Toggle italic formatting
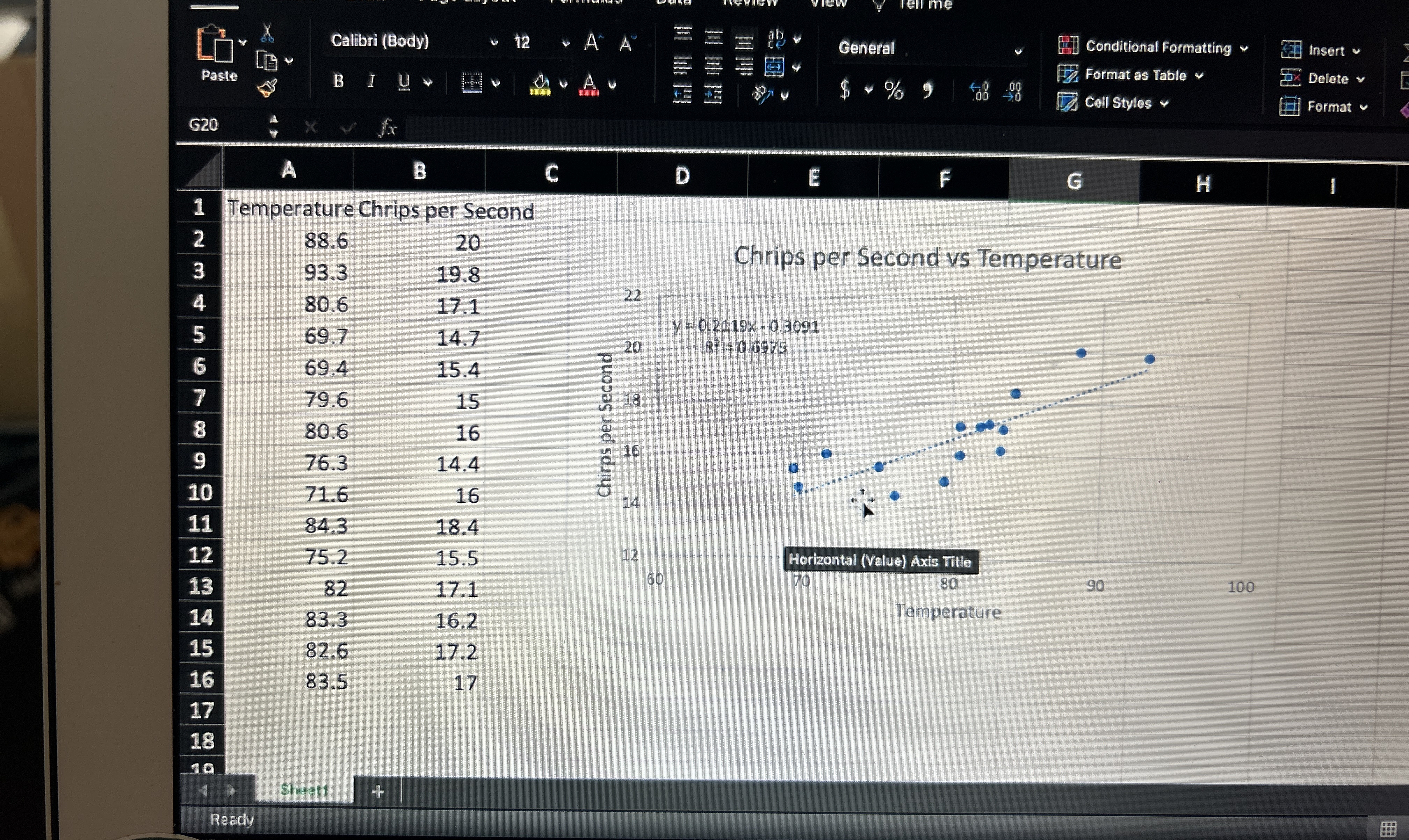1409x840 pixels. pos(371,81)
